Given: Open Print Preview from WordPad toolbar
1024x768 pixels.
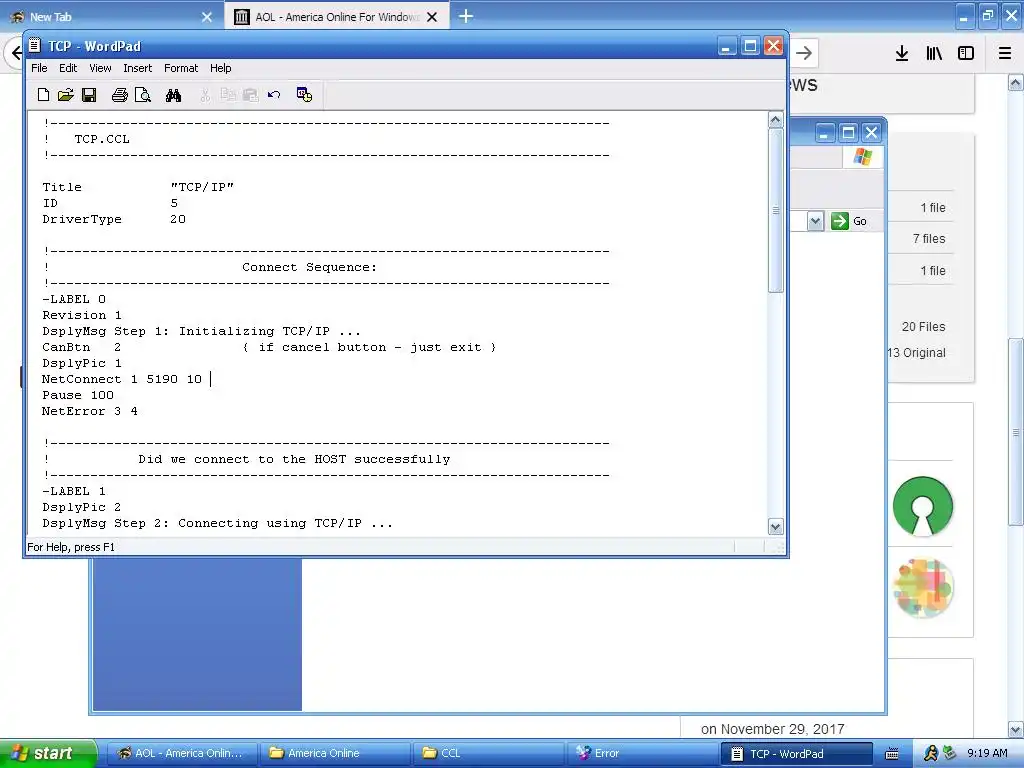Looking at the screenshot, I should pos(142,95).
